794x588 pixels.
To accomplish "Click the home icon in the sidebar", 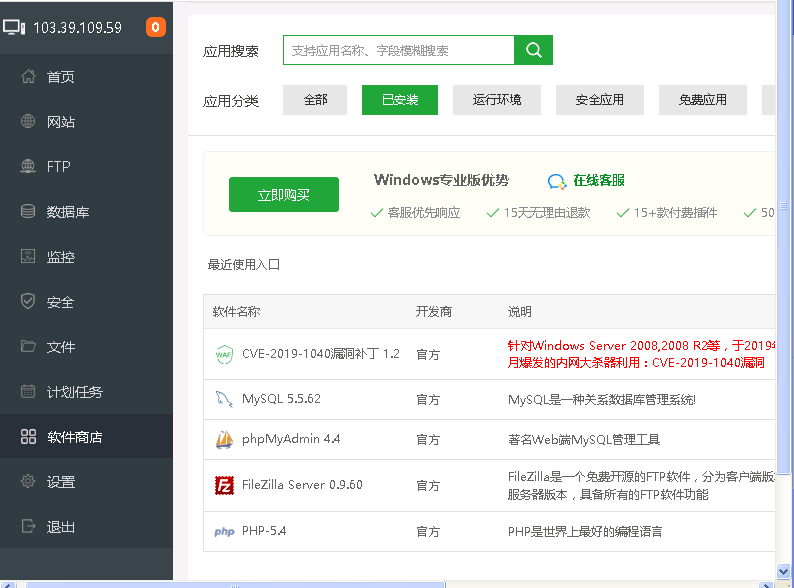I will click(28, 76).
